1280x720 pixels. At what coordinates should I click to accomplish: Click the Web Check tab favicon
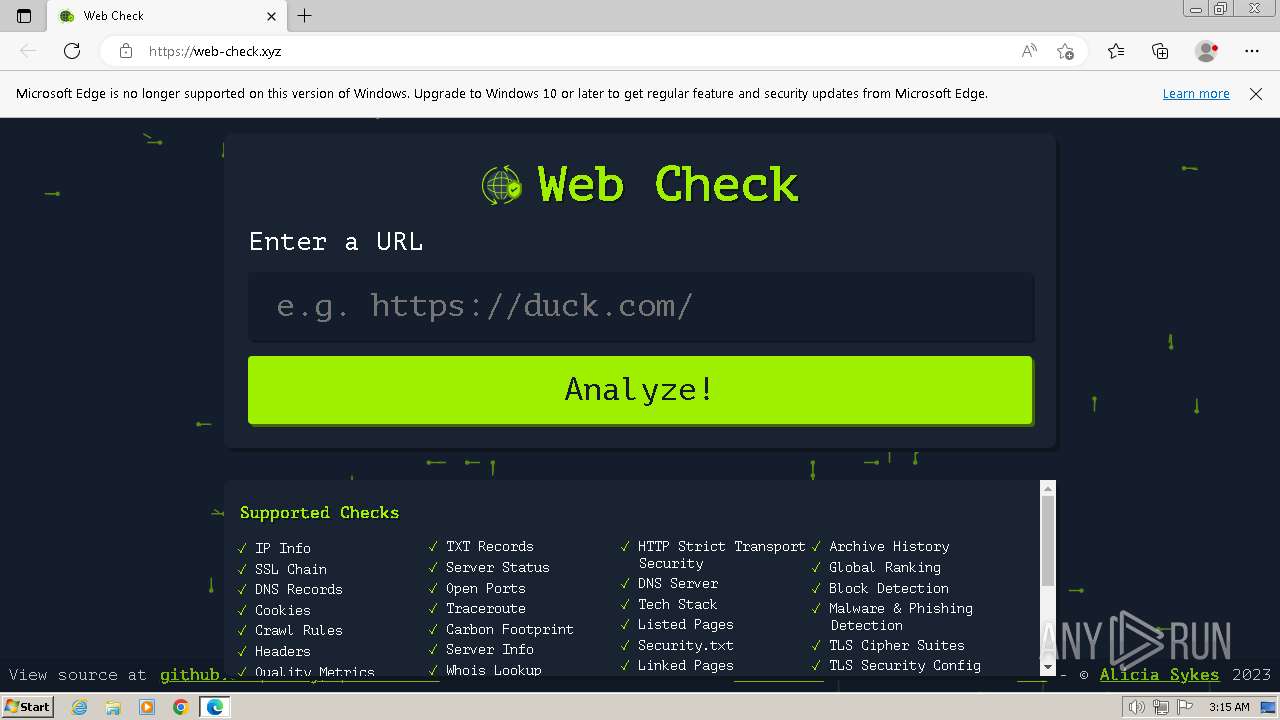coord(67,16)
